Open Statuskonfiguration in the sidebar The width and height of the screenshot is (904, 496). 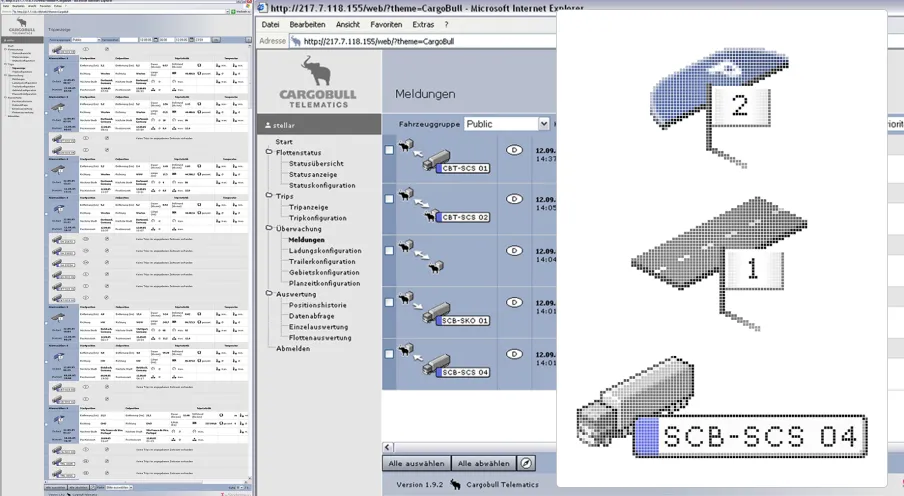[322, 186]
